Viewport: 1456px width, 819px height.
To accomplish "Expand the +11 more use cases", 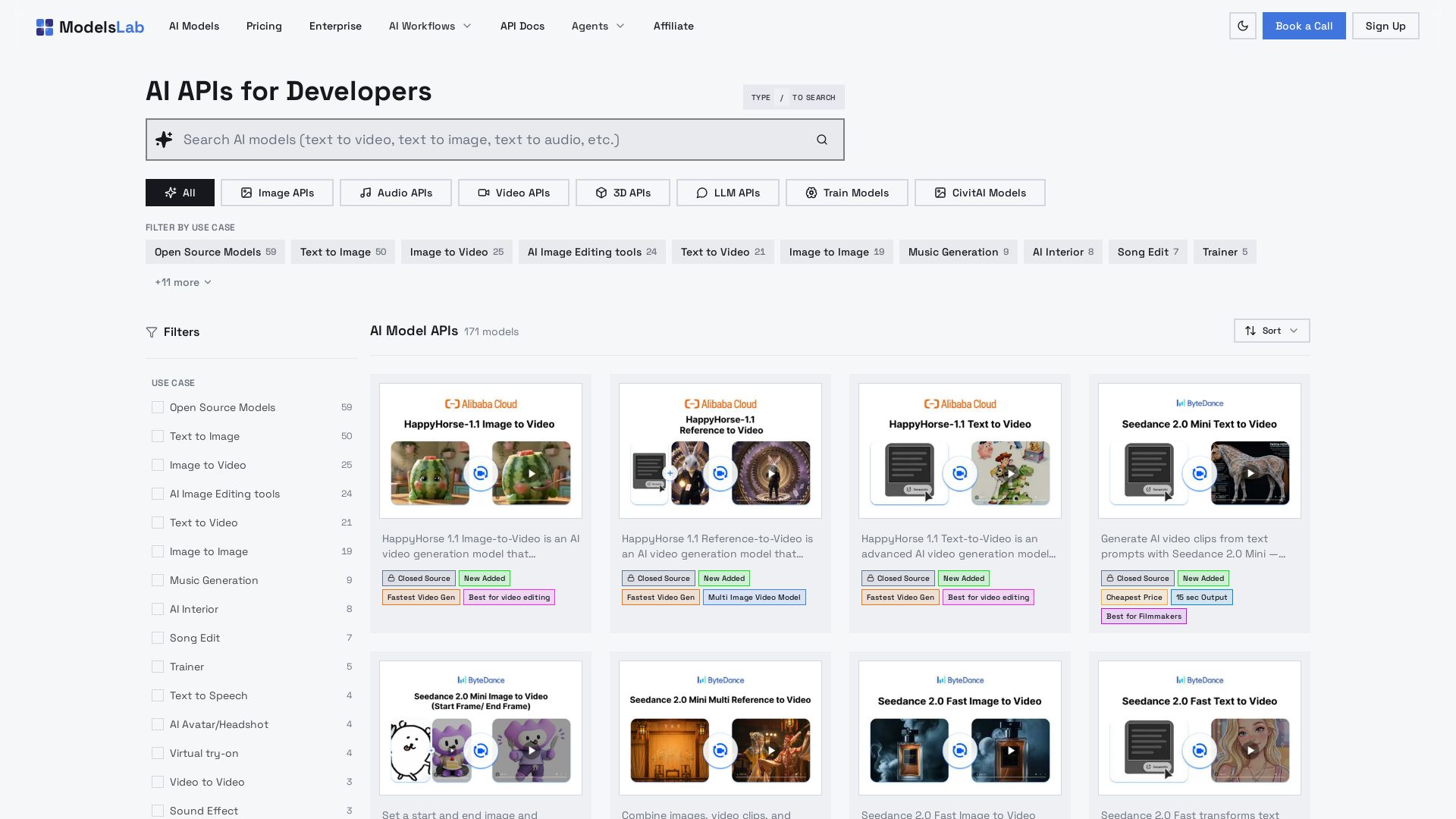I will coord(183,282).
